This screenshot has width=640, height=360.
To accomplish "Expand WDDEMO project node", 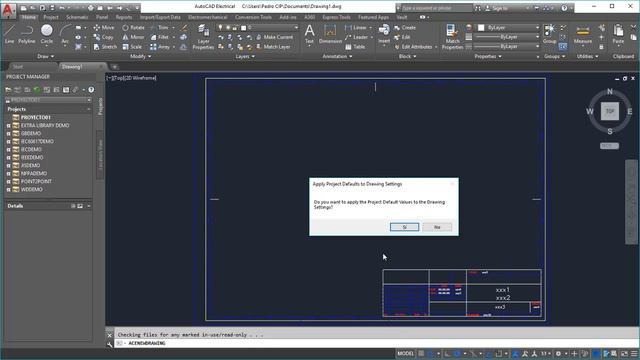I will click(x=9, y=189).
